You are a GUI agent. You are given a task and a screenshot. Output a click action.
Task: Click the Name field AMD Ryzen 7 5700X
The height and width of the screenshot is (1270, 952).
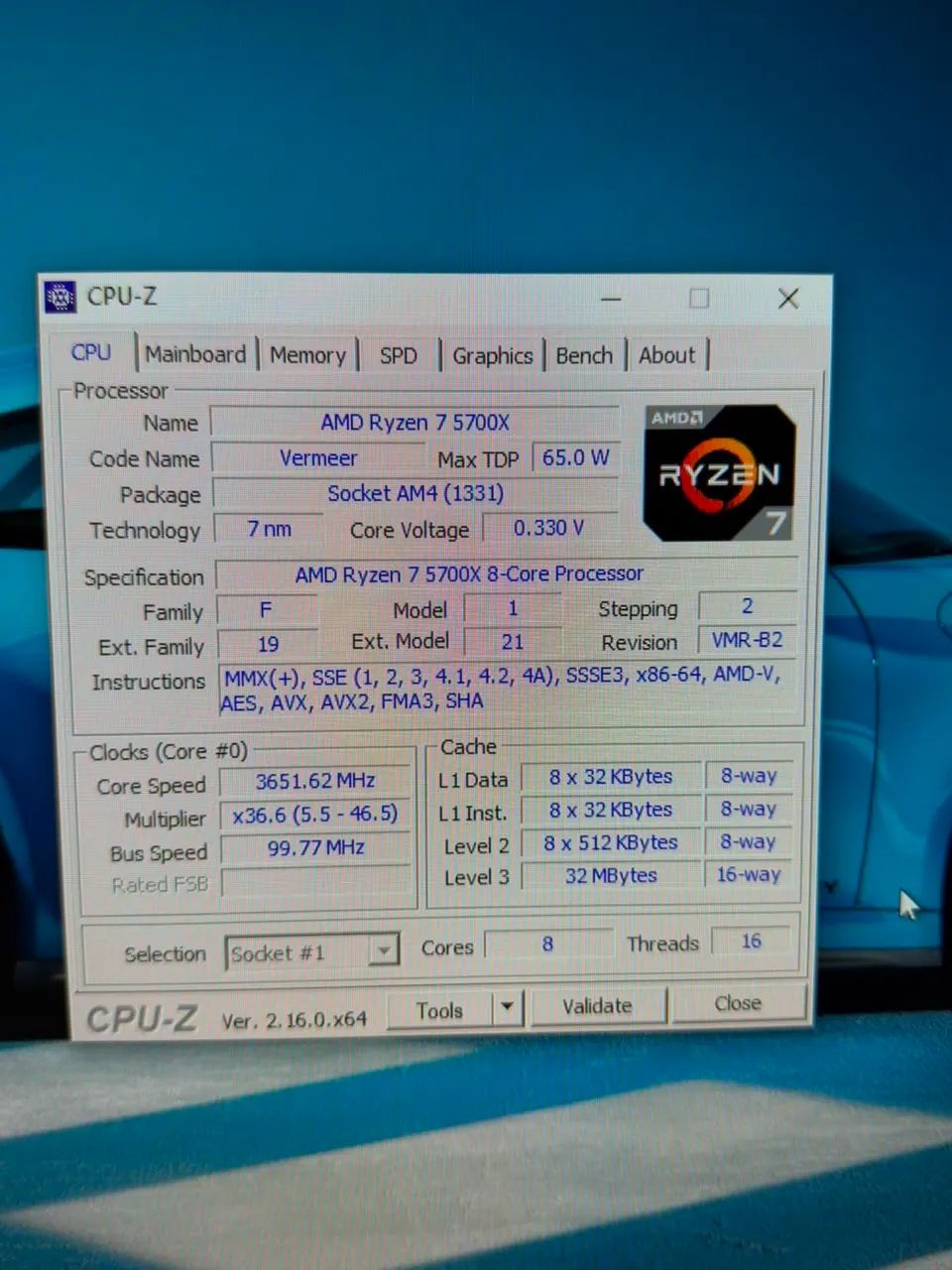(415, 423)
